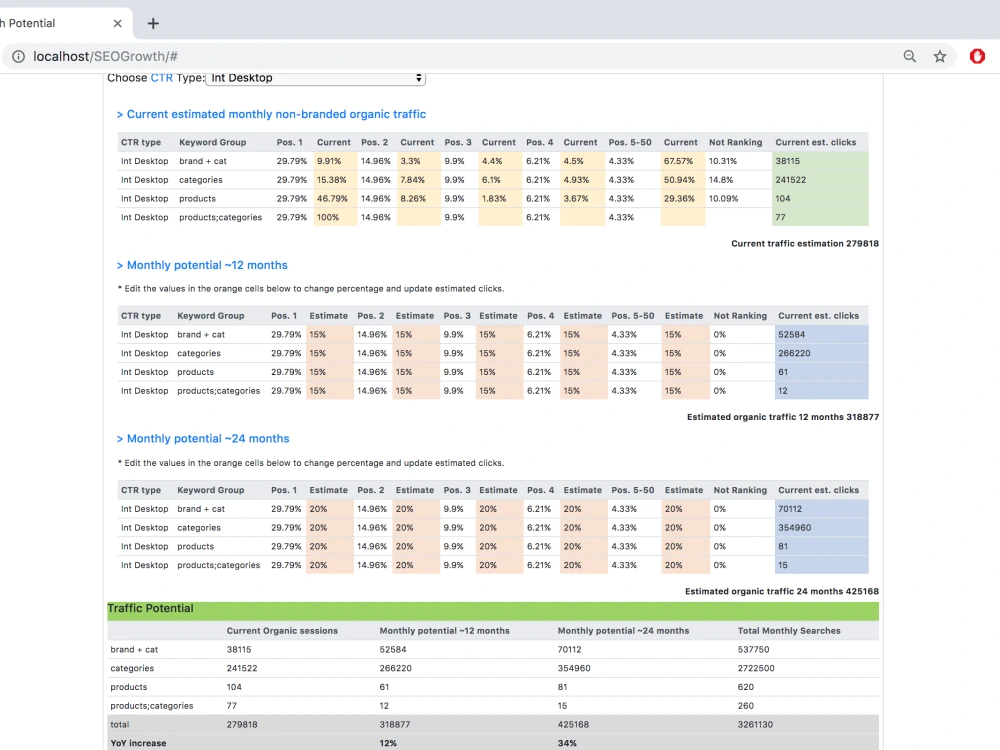Viewport: 1000px width, 750px height.
Task: Edit 24-month Pos. 2 estimate for categories
Action: (416, 527)
